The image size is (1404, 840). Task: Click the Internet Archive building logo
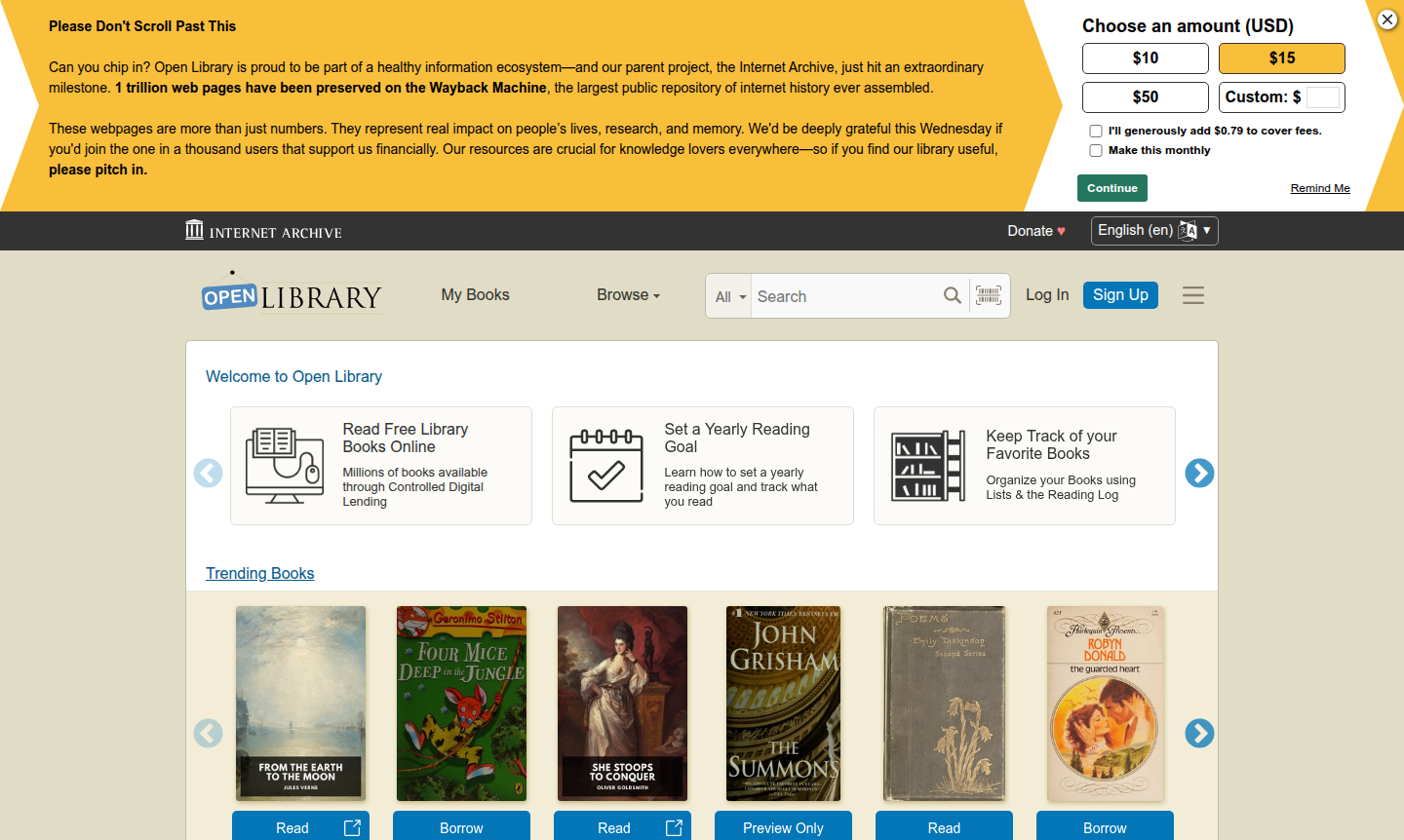pyautogui.click(x=194, y=230)
